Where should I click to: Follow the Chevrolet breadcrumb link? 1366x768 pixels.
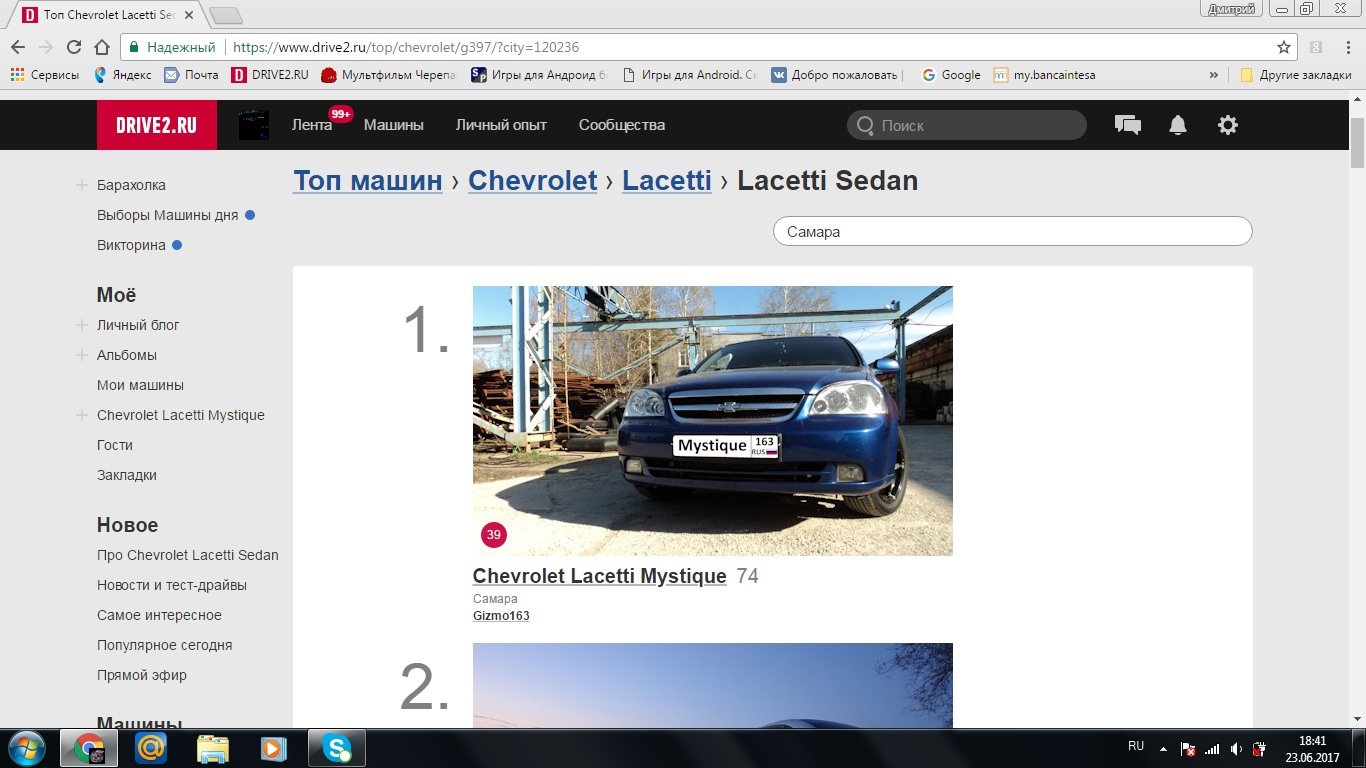click(533, 181)
